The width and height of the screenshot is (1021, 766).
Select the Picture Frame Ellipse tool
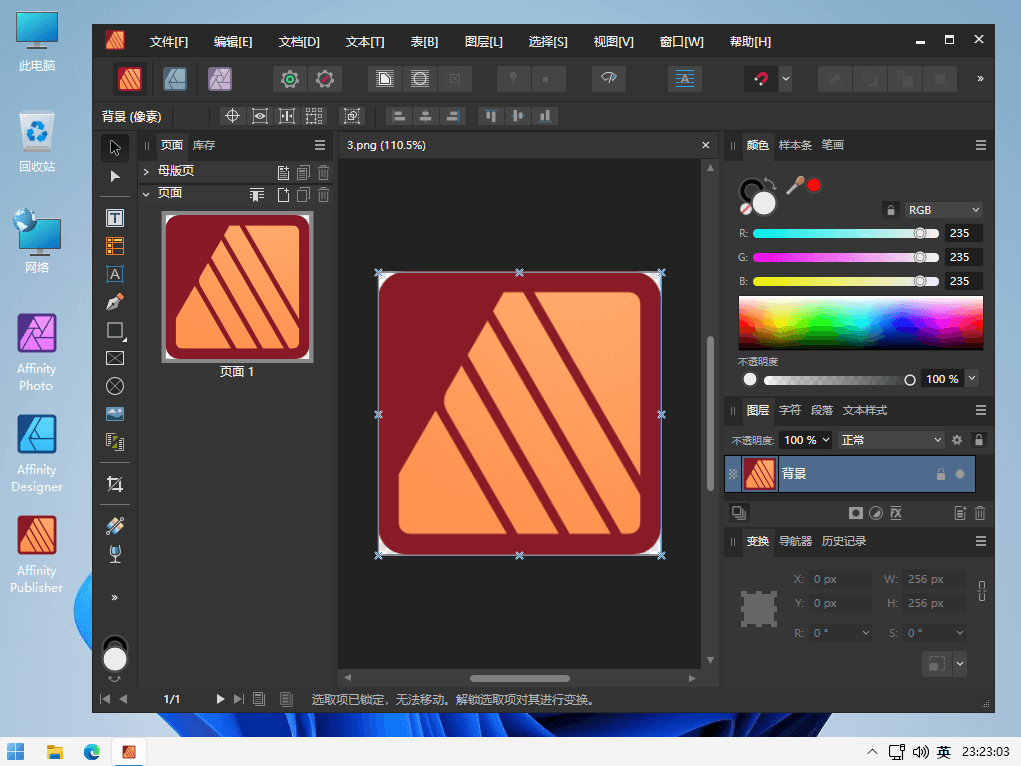115,386
